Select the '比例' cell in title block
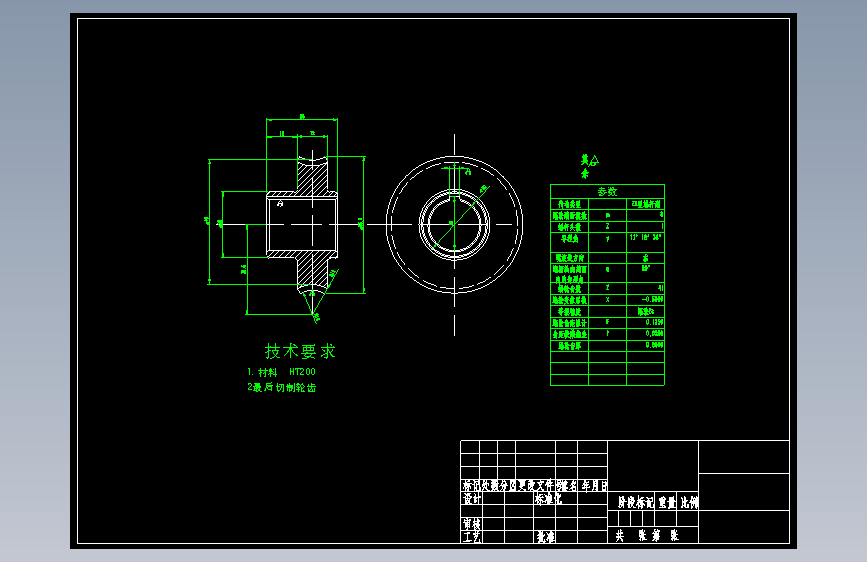This screenshot has width=867, height=562. tap(689, 502)
